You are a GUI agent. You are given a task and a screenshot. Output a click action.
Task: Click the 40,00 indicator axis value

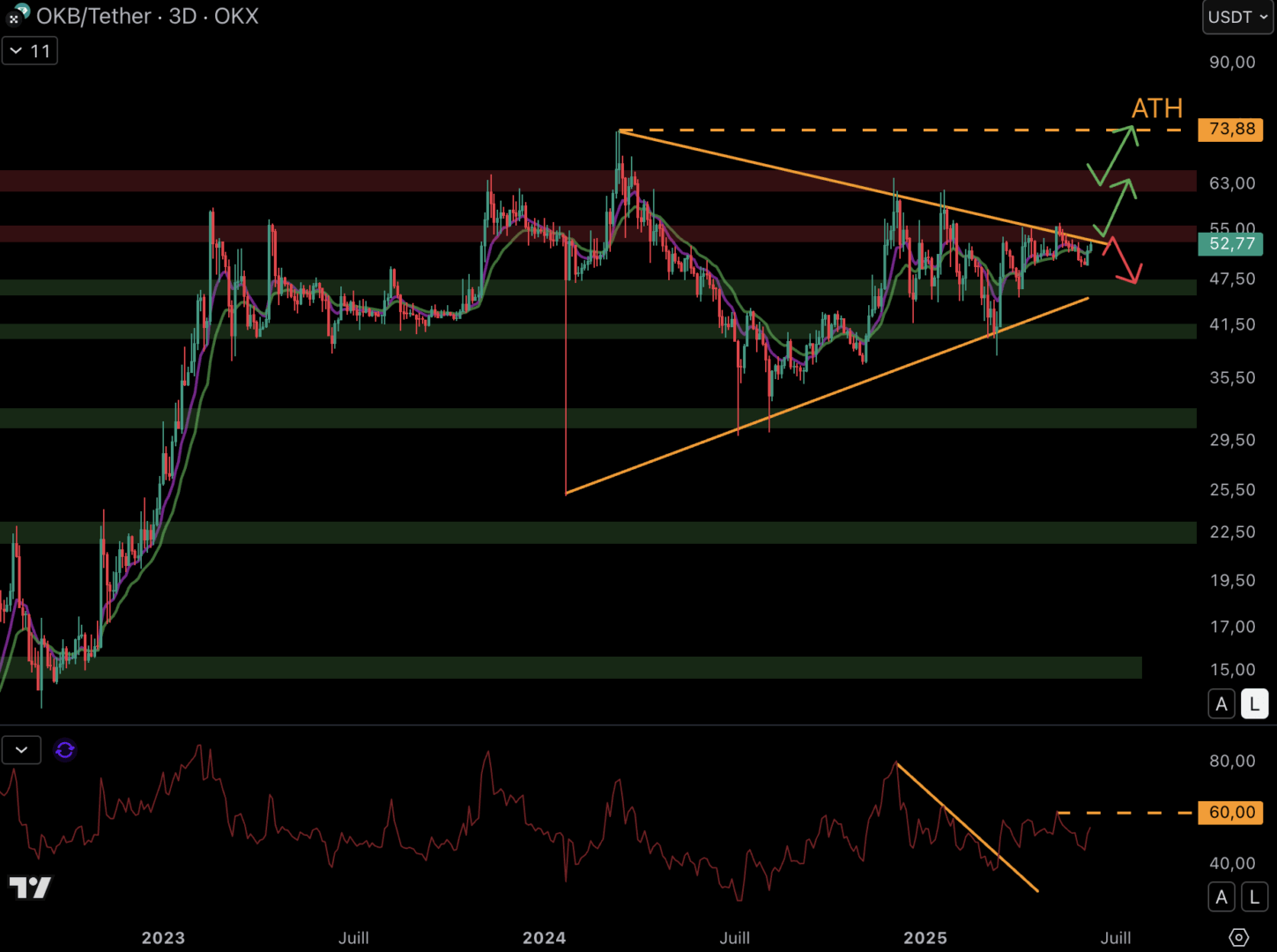point(1232,863)
